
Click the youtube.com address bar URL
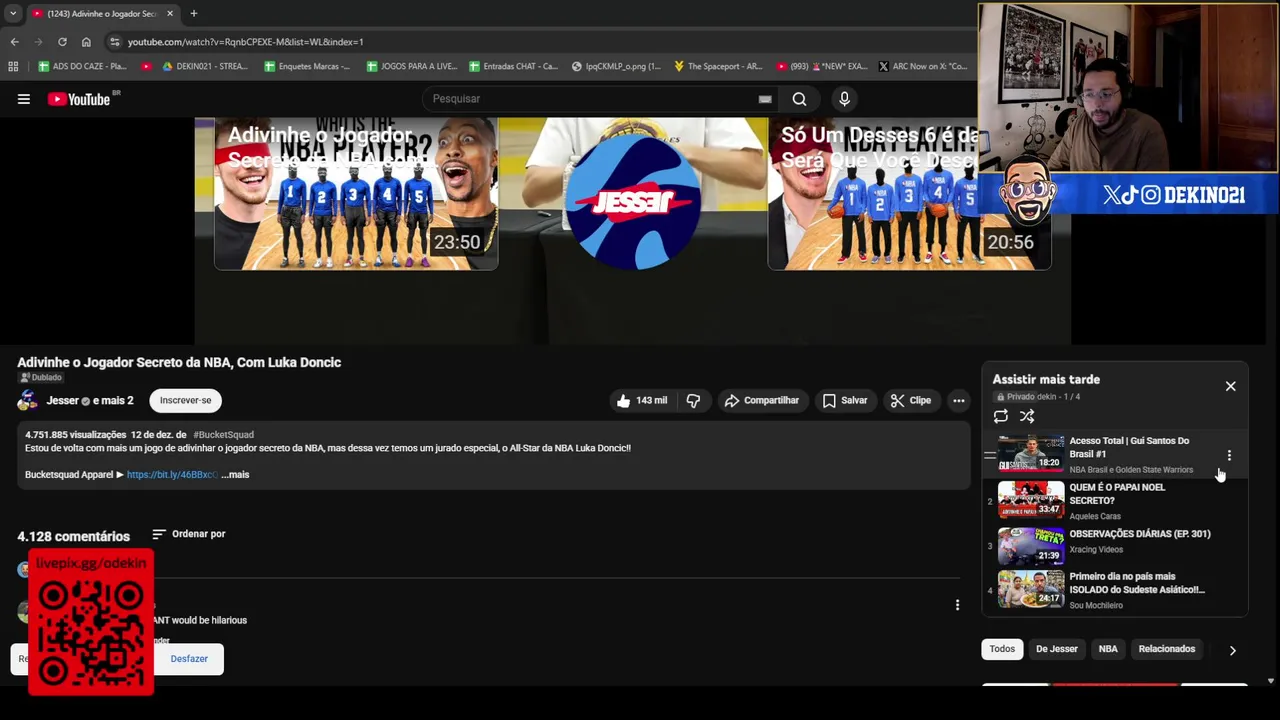click(x=245, y=42)
